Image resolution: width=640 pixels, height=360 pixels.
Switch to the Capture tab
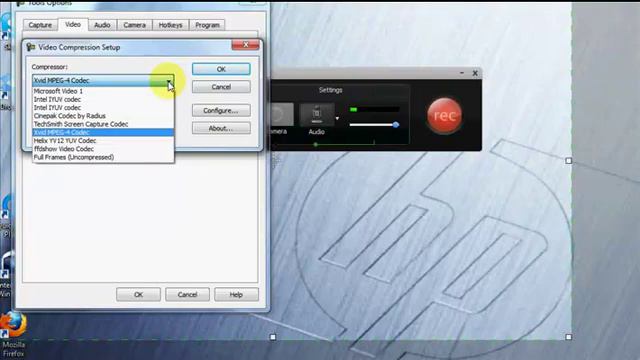[40, 25]
